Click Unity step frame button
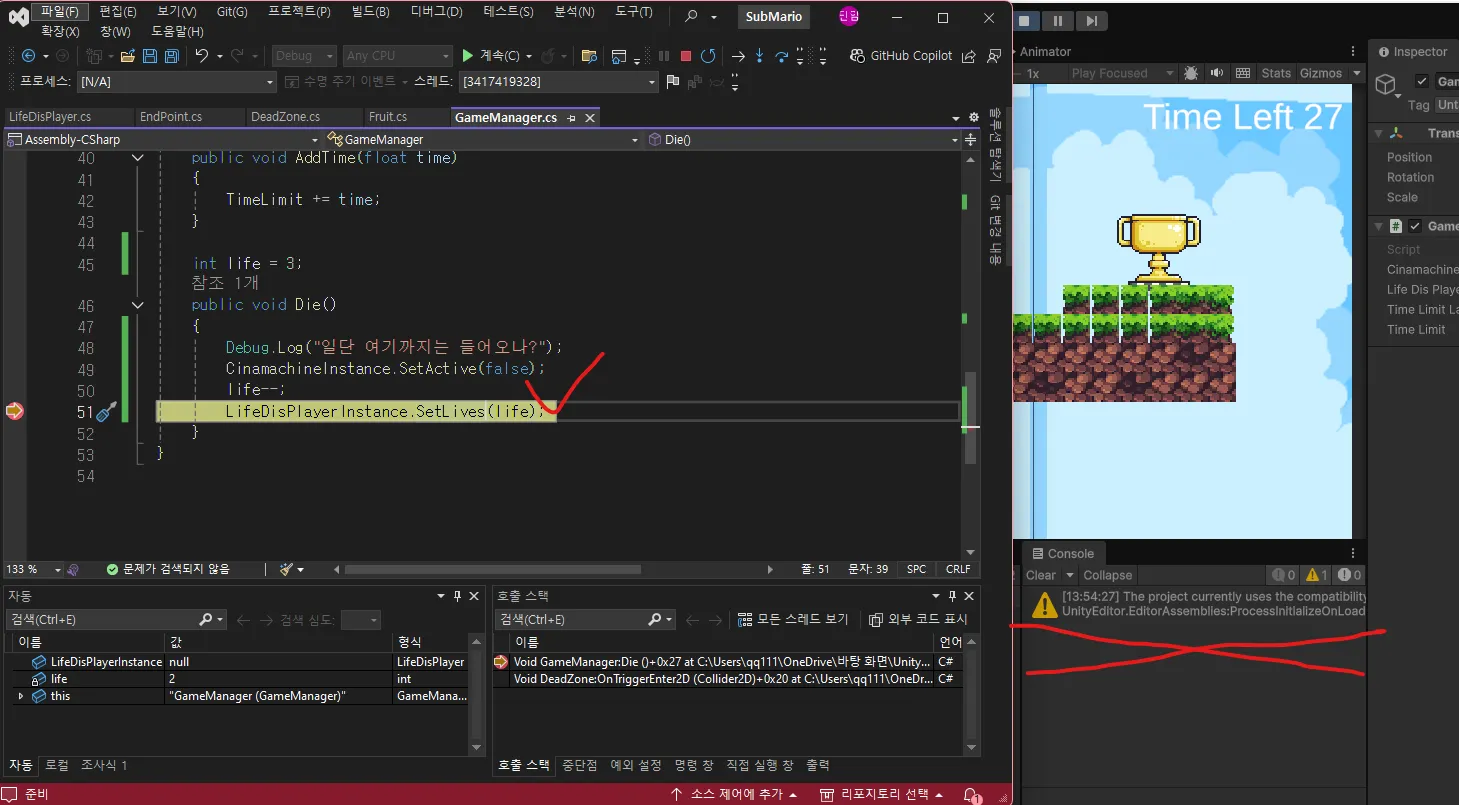The image size is (1459, 805). (x=1091, y=20)
